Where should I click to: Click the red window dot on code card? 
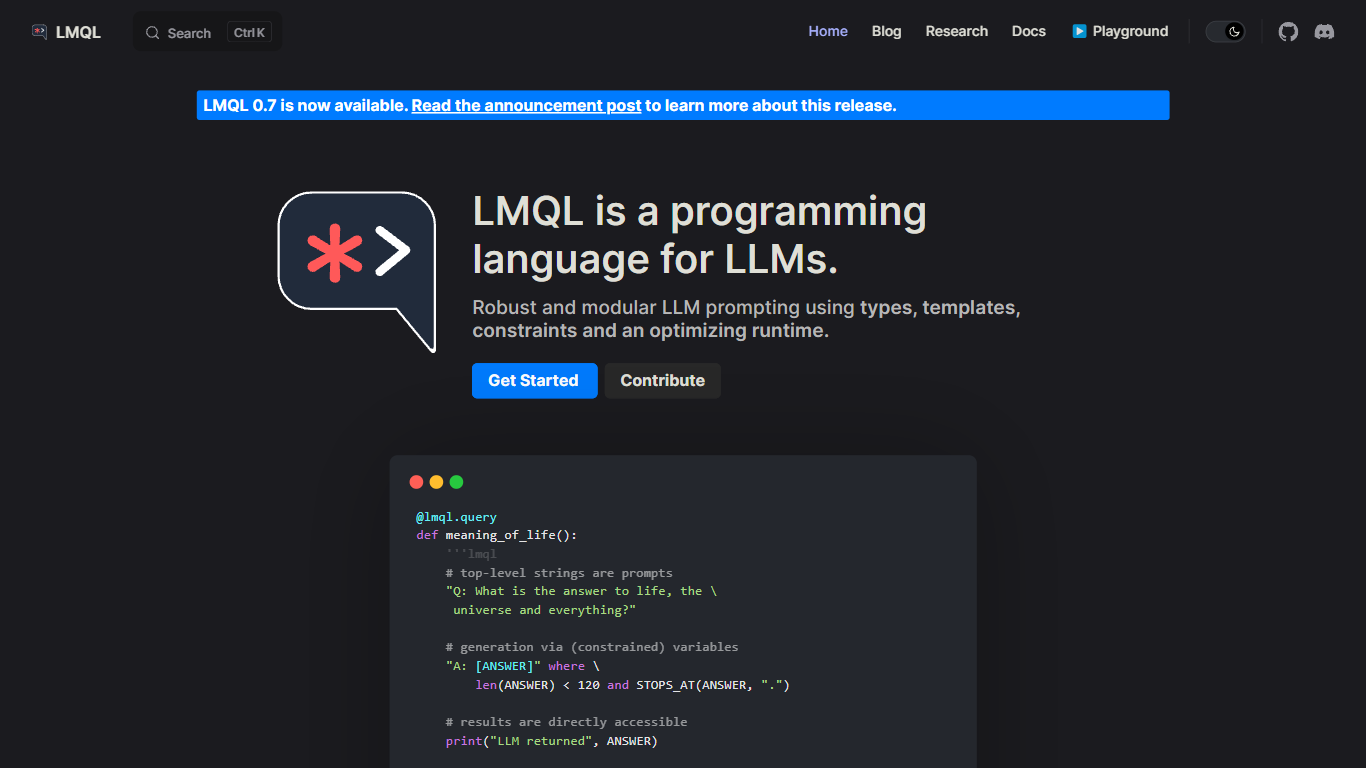coord(416,482)
